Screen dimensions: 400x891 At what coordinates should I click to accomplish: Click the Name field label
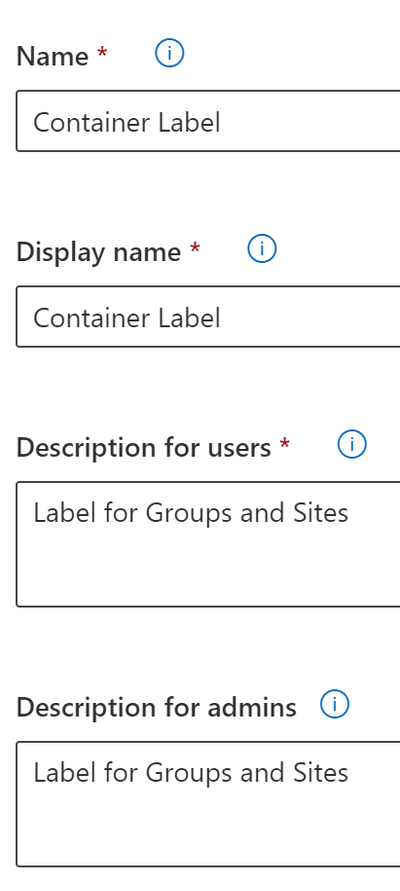pyautogui.click(x=52, y=56)
